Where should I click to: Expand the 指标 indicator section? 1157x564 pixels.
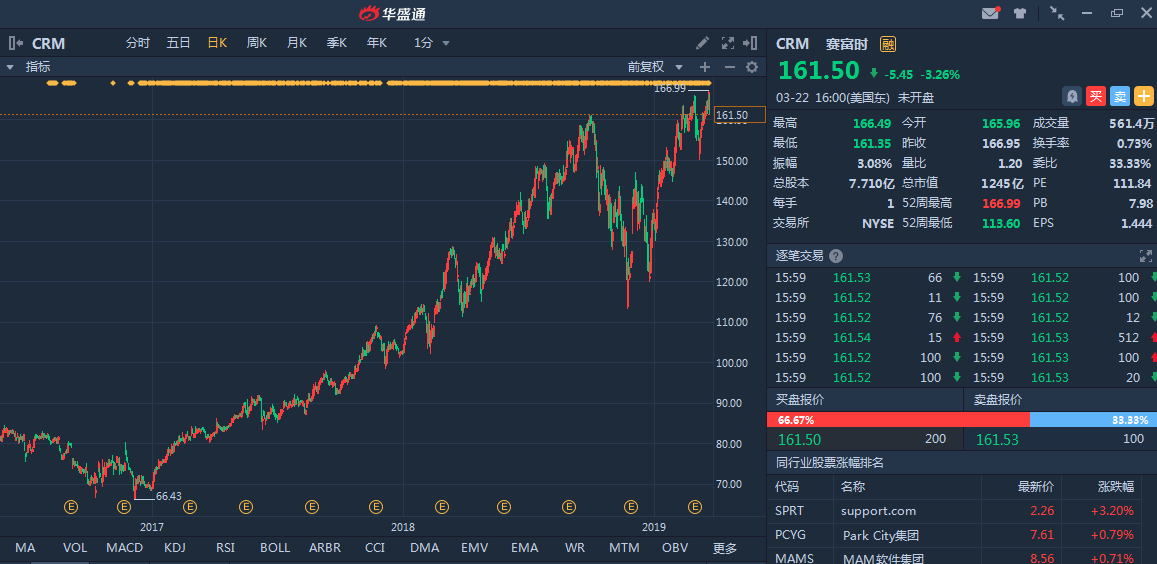tap(10, 67)
